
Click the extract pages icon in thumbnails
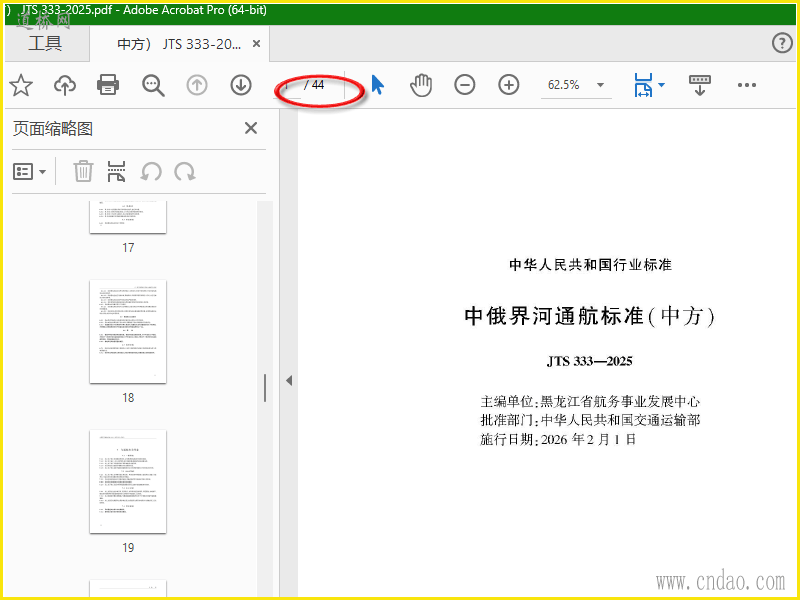click(x=116, y=171)
